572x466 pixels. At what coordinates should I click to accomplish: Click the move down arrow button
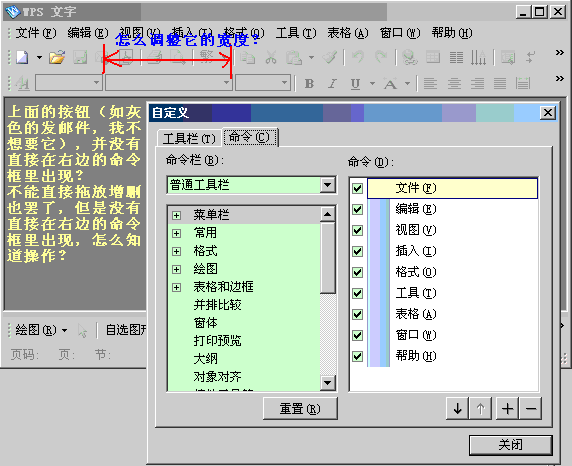point(457,409)
